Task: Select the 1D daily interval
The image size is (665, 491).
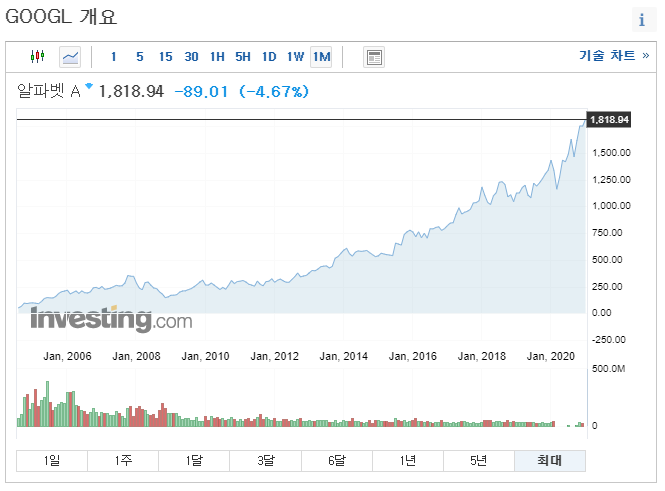Action: (x=269, y=57)
